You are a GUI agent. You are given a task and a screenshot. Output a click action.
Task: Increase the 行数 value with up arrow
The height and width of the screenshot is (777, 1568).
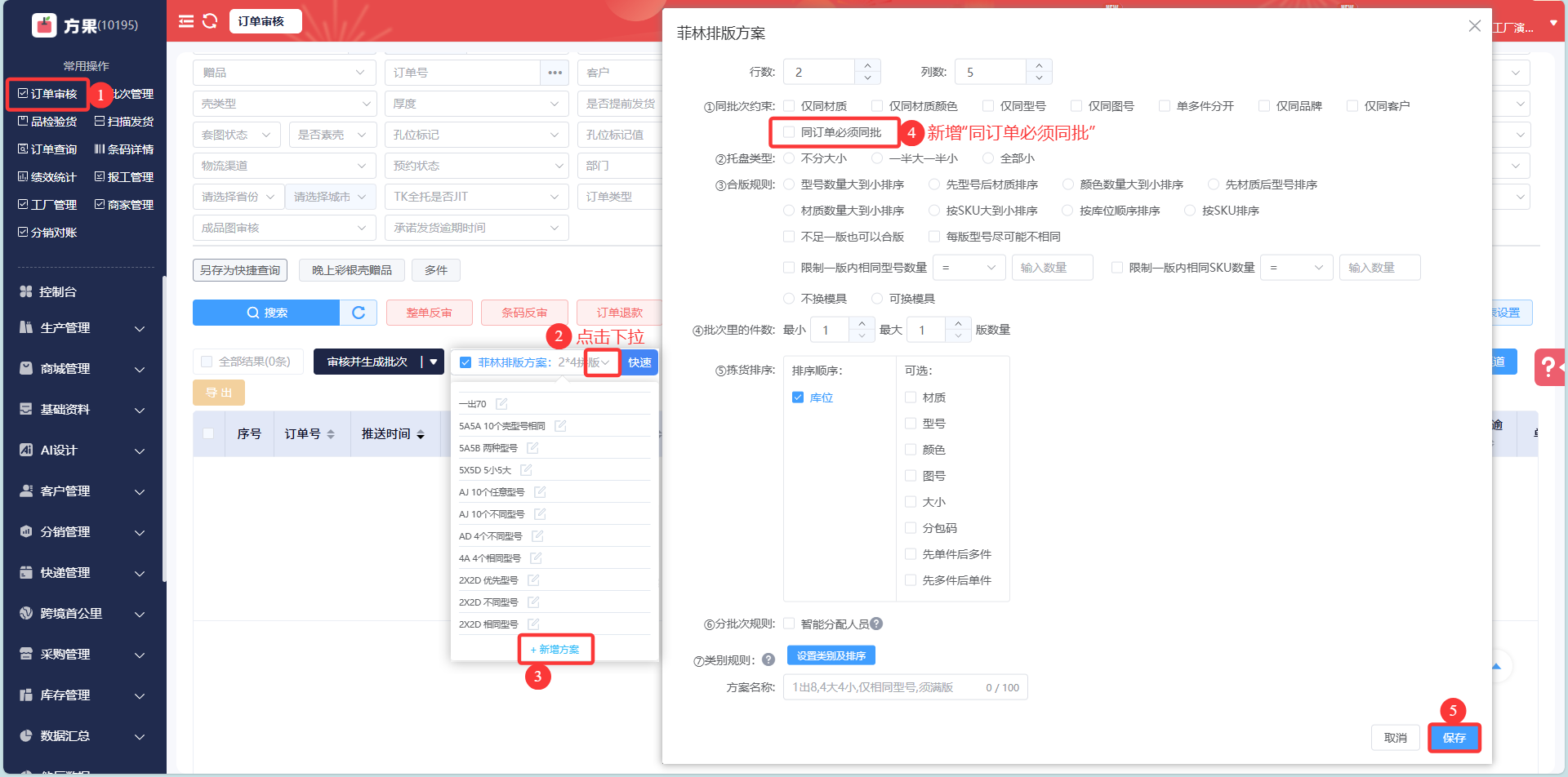[x=867, y=65]
